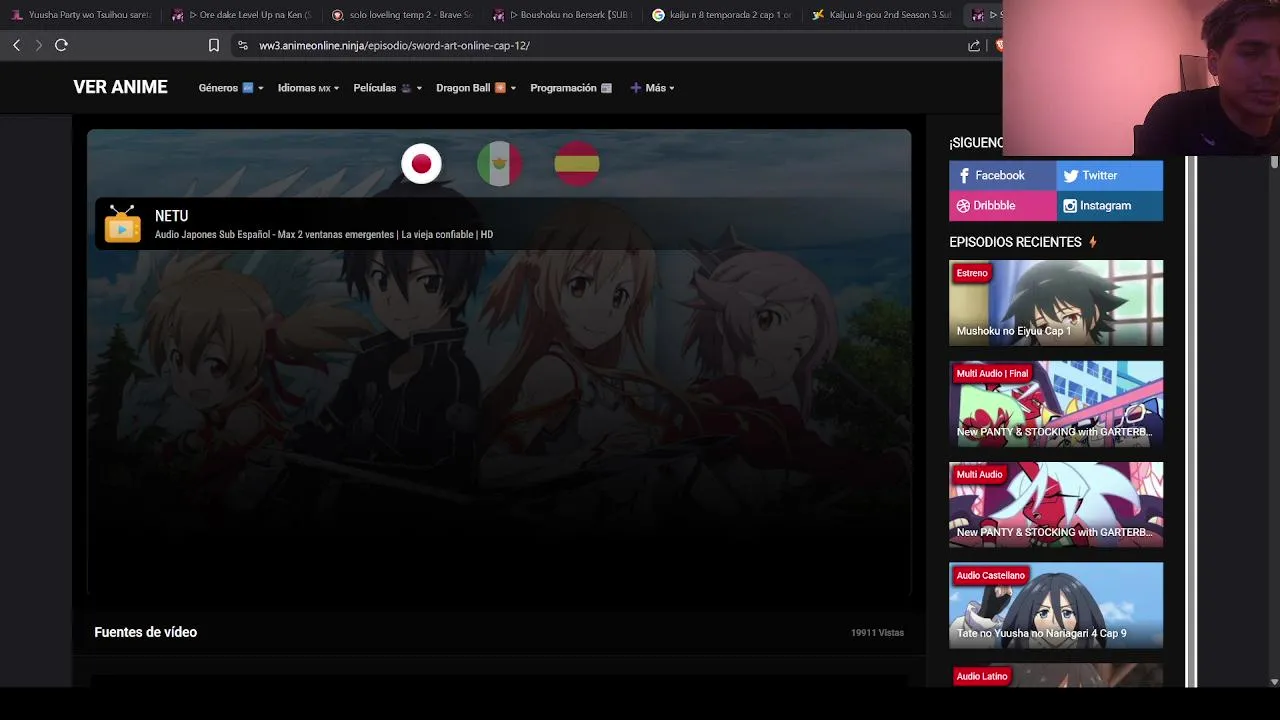The width and height of the screenshot is (1280, 720).
Task: Click the Audio Latino badge
Action: [982, 676]
